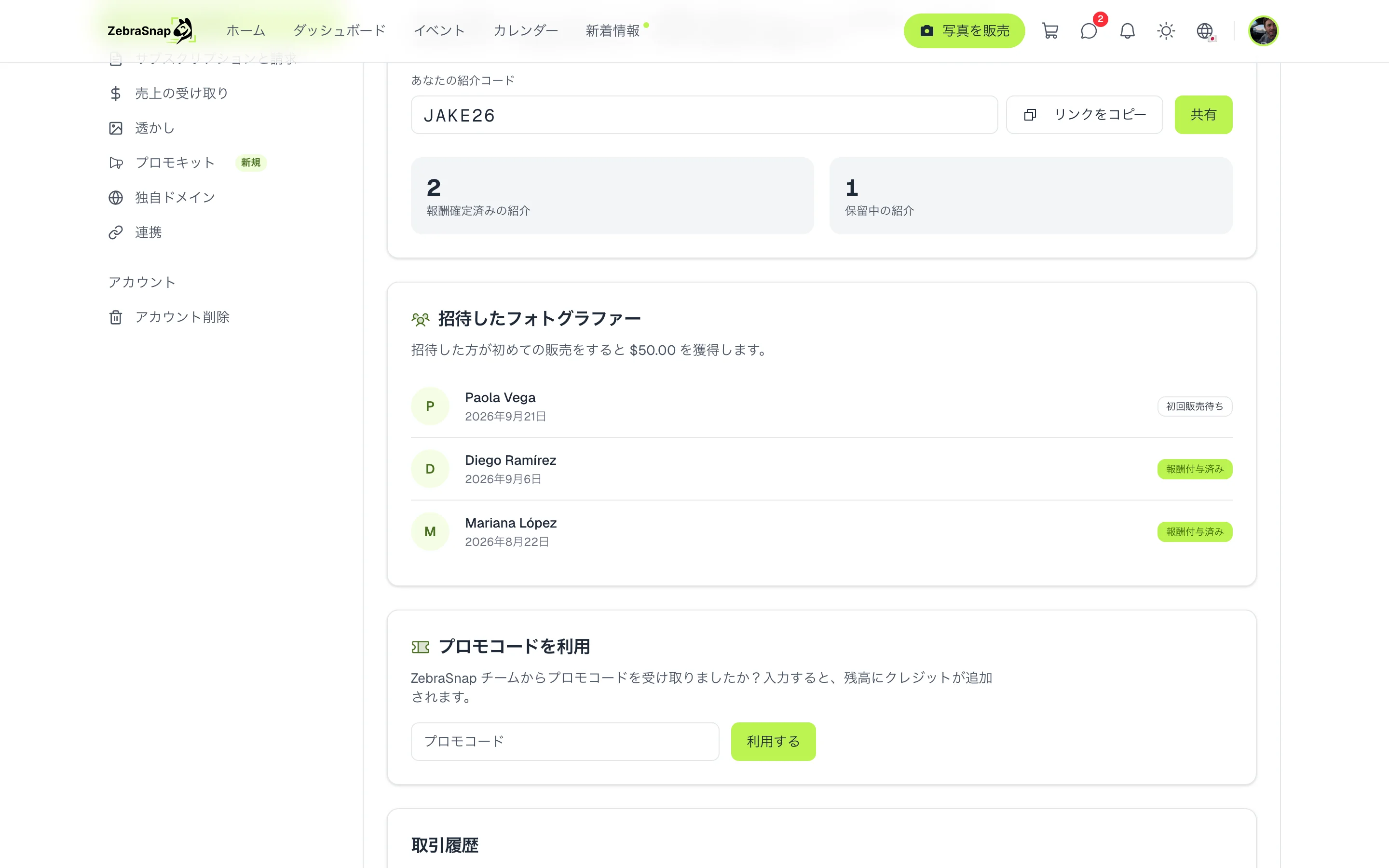Click the date 2026年8月22日

click(507, 542)
